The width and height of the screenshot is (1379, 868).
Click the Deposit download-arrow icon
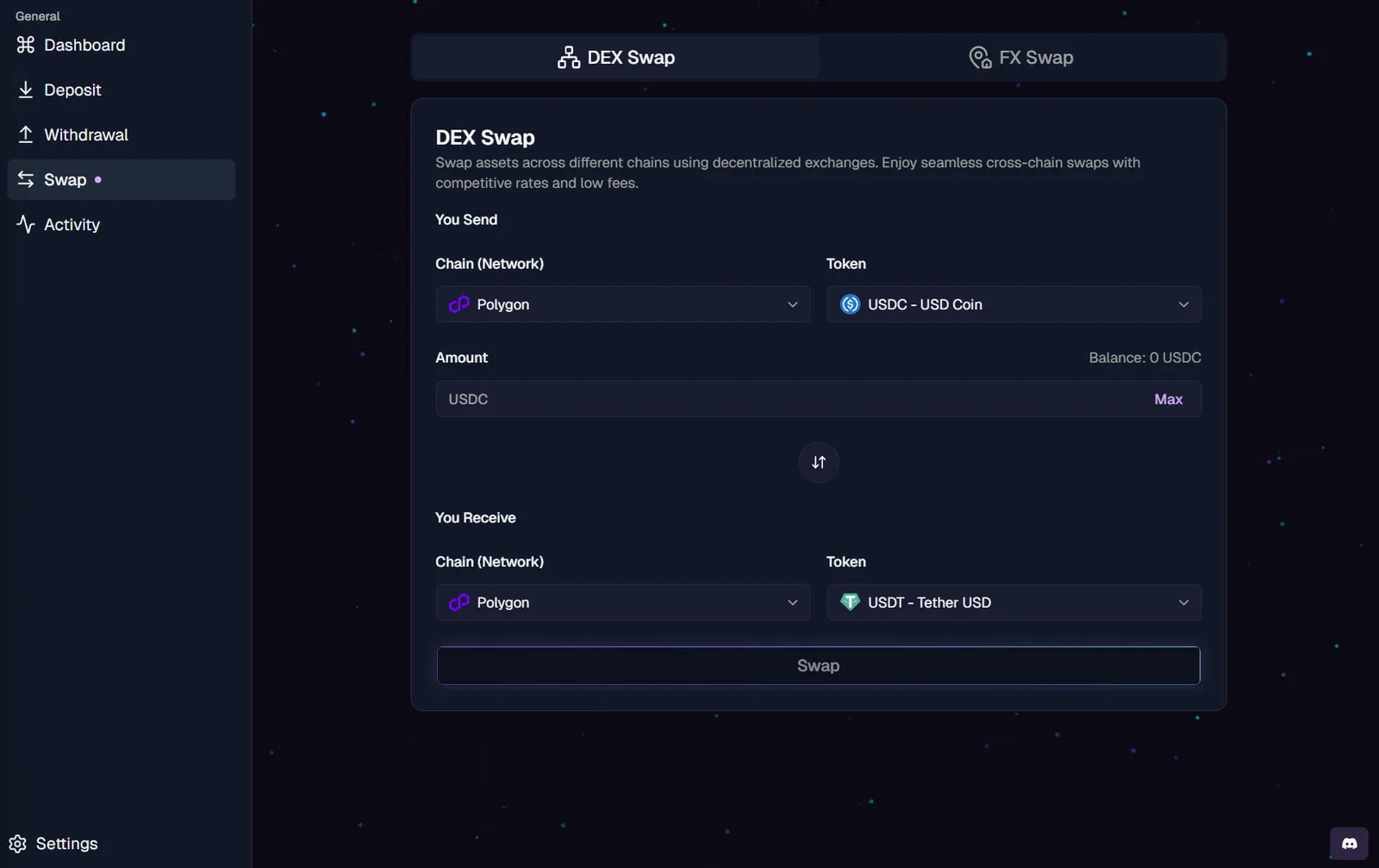26,90
